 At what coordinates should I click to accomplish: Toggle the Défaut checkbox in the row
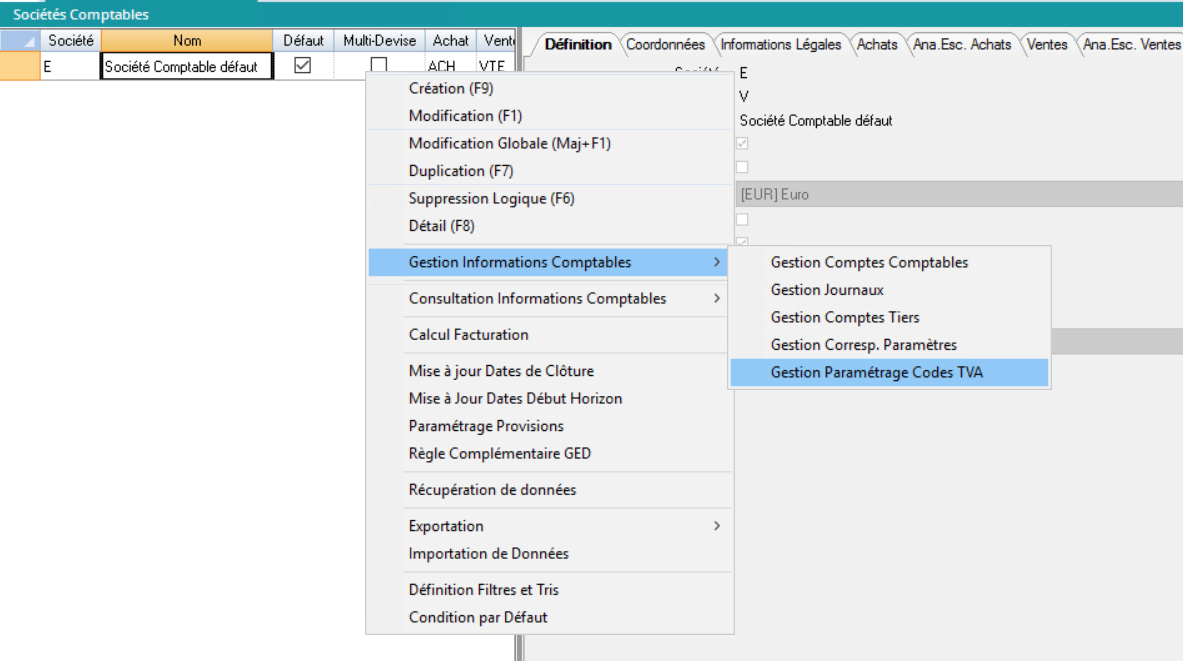point(302,65)
